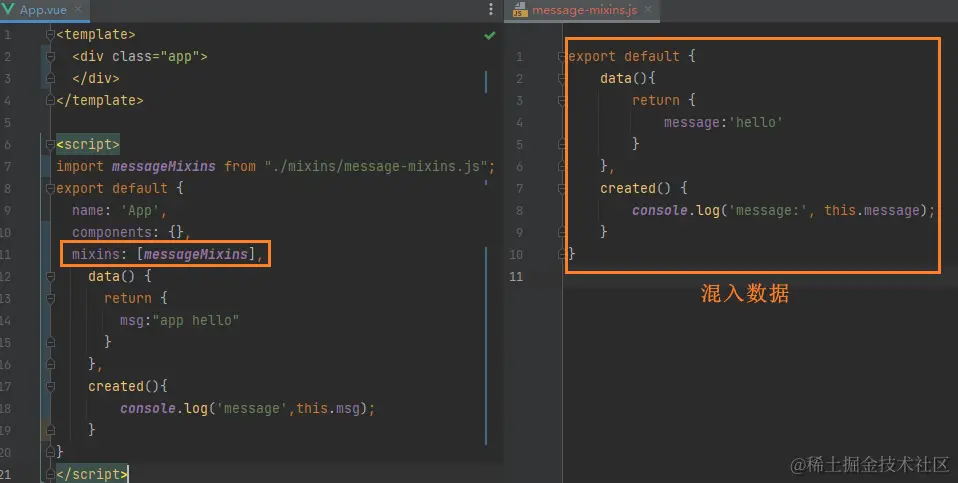Click the components: {} line
The width and height of the screenshot is (958, 483).
point(131,233)
